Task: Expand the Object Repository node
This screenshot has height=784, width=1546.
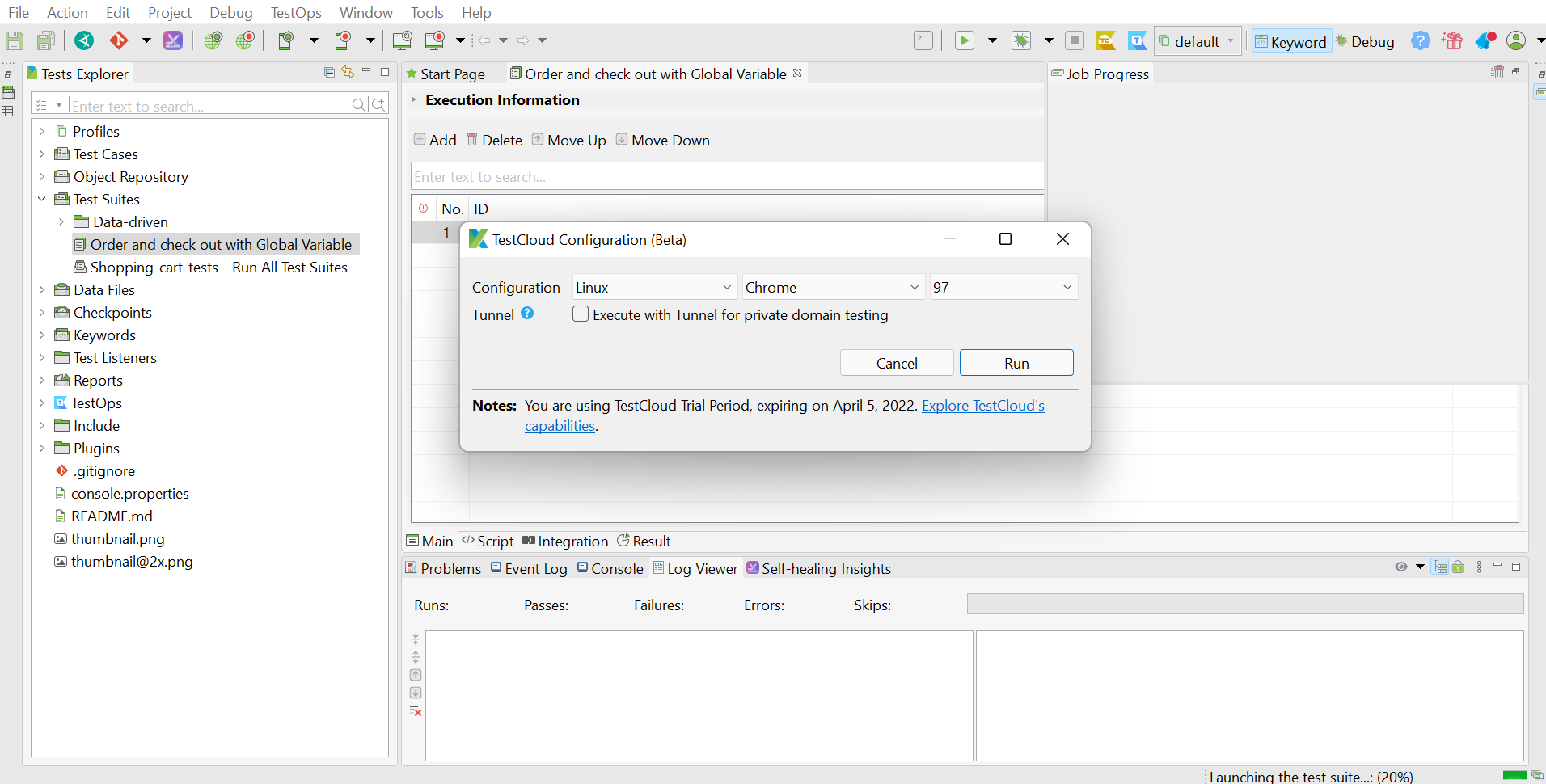Action: 42,176
